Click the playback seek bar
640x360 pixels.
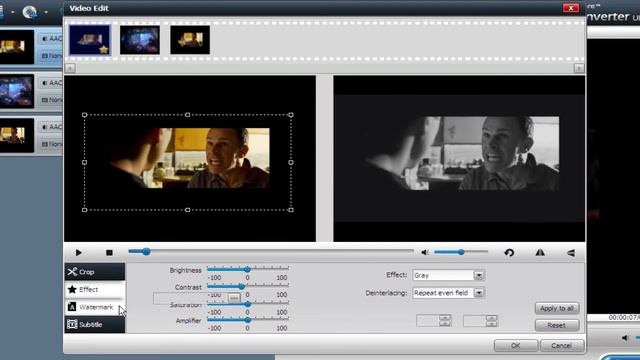pyautogui.click(x=271, y=252)
